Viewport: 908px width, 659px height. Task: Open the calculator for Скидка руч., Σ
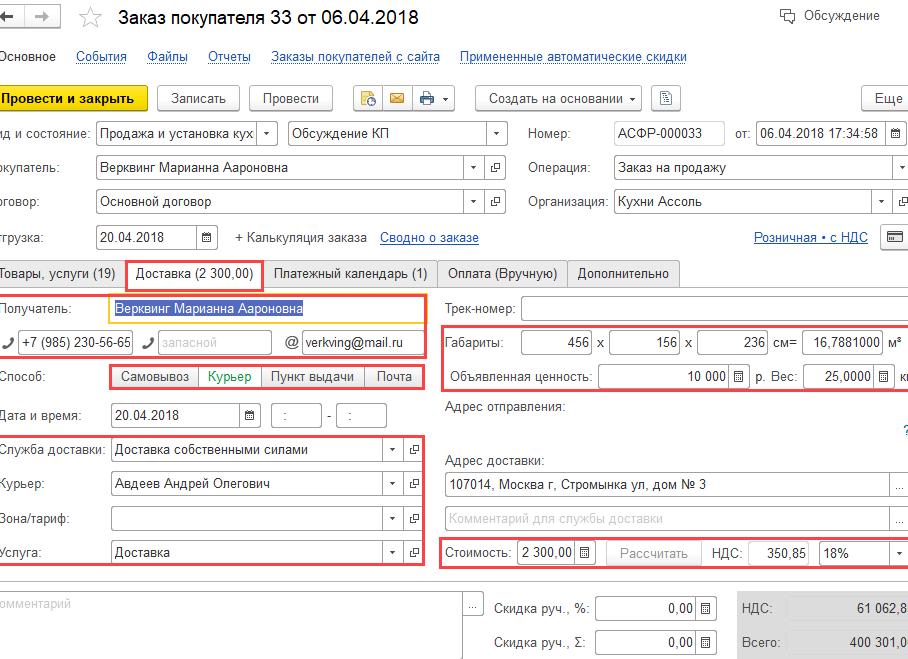point(705,642)
